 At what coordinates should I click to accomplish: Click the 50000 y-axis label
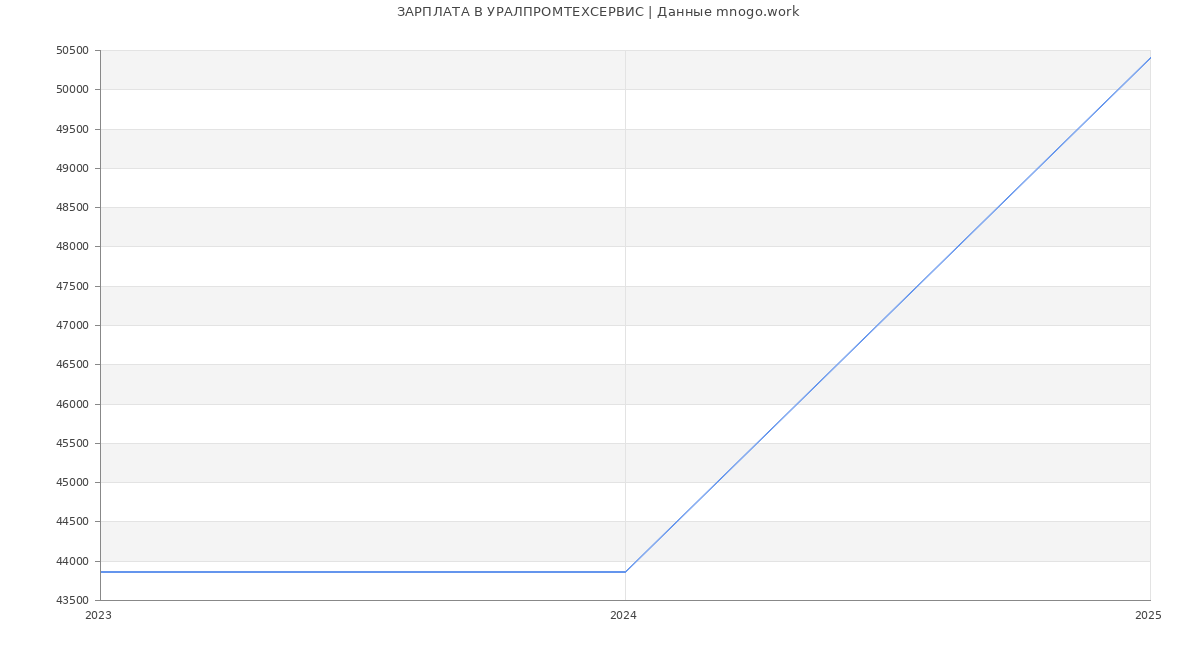point(72,90)
